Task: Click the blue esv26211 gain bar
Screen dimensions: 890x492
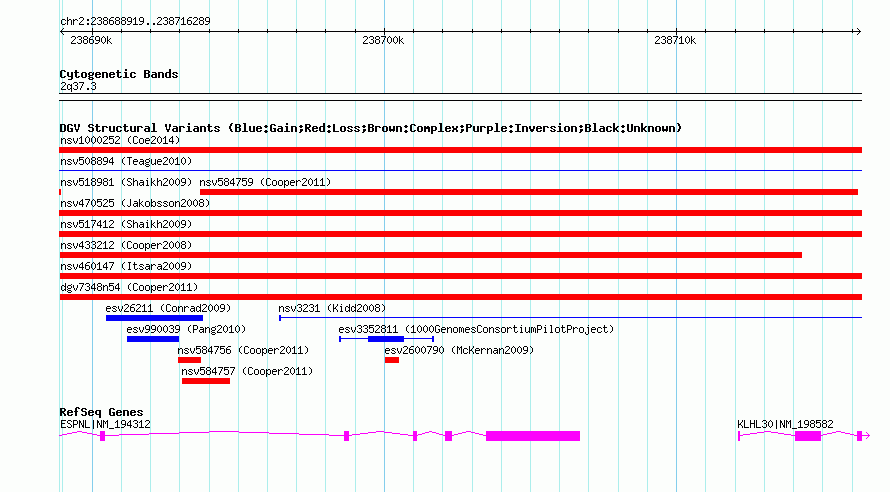Action: pyautogui.click(x=154, y=318)
